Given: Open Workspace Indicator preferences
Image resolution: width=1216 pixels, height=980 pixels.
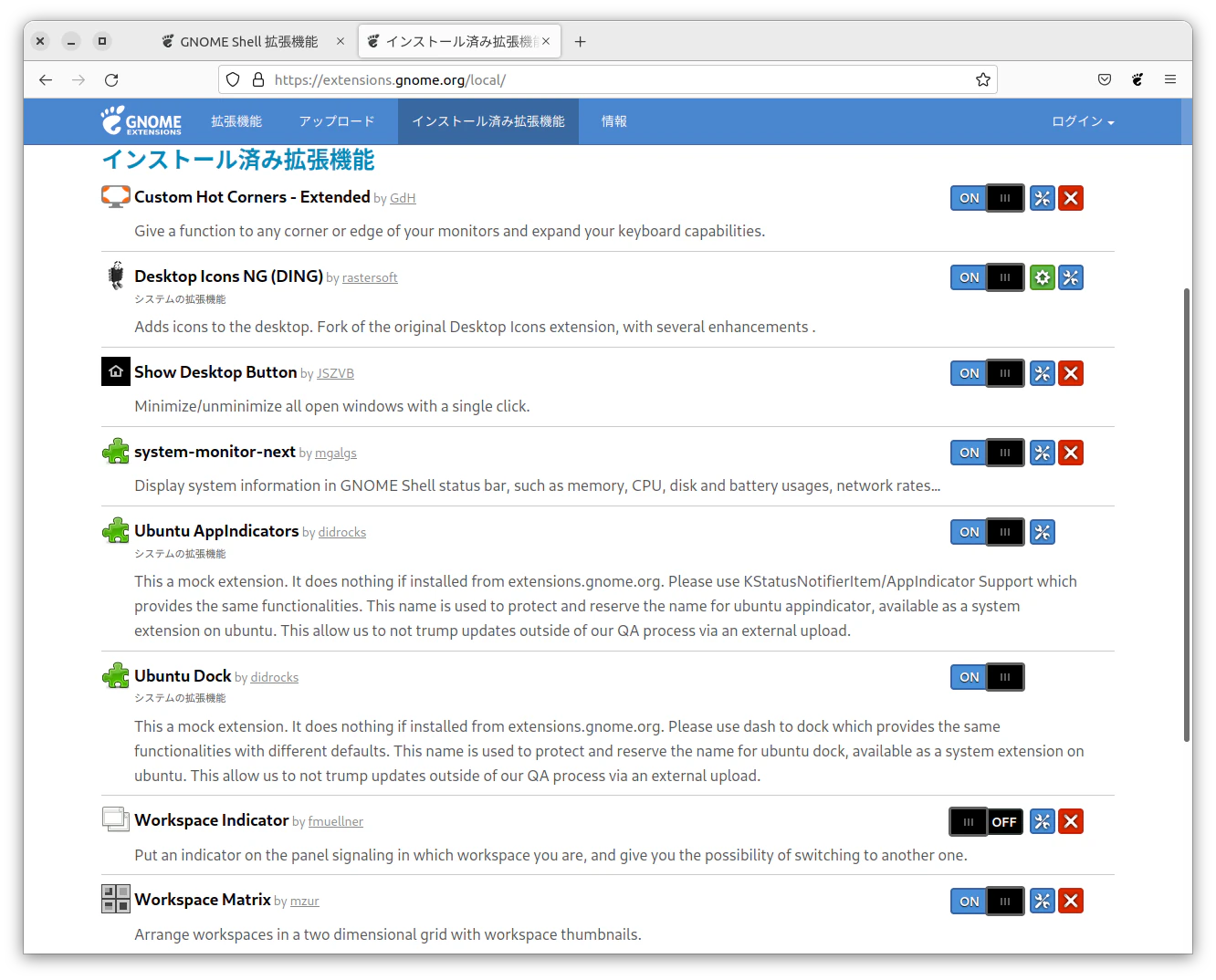Looking at the screenshot, I should tap(1043, 821).
